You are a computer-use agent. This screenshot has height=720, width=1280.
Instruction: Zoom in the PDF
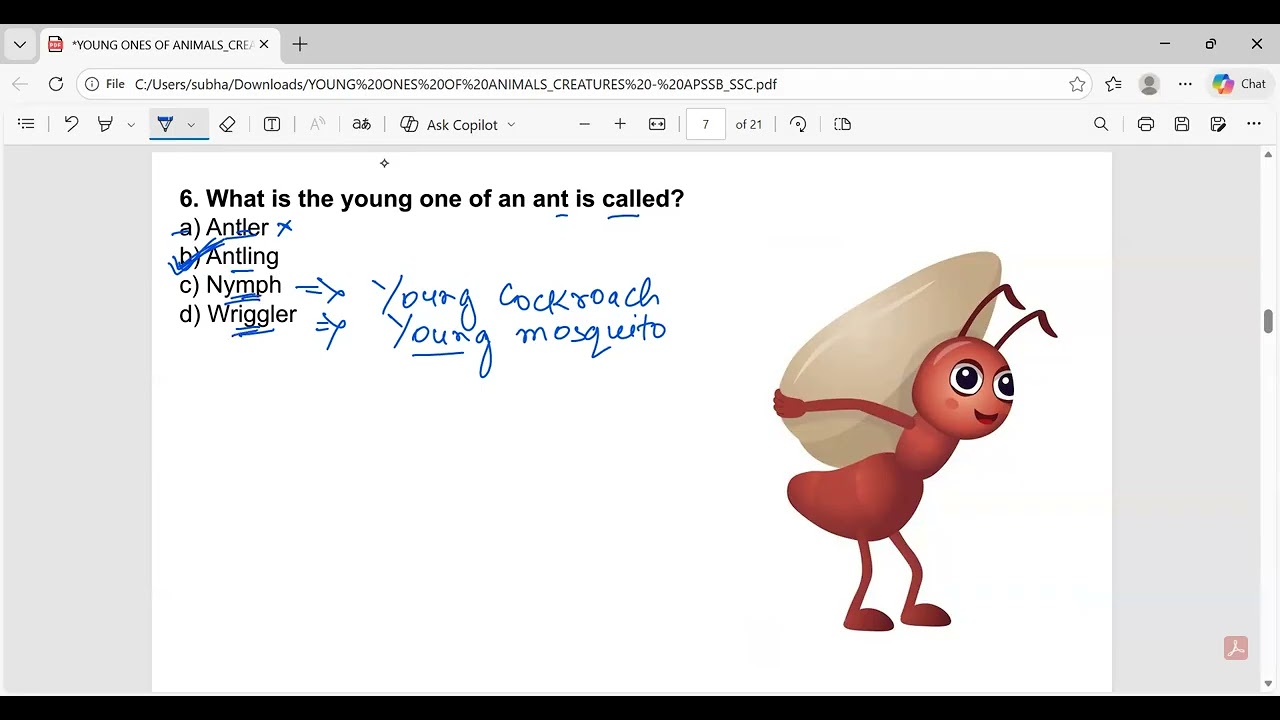pos(620,124)
